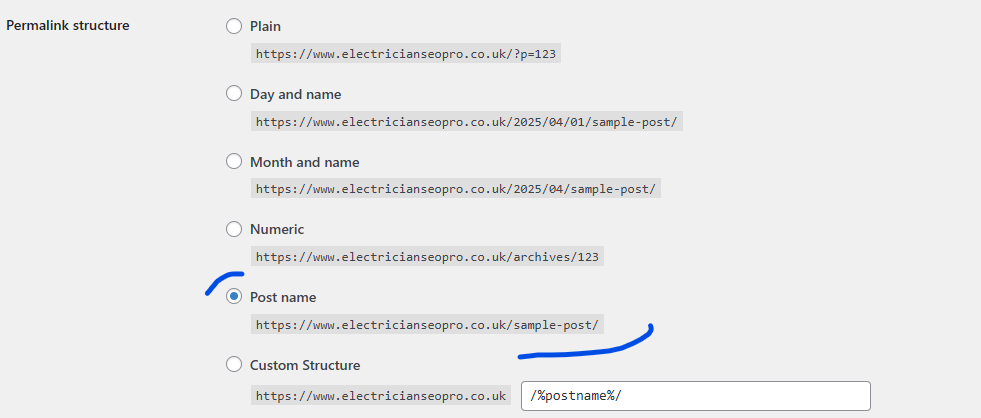This screenshot has height=418, width=981.
Task: Click the Numeric option label
Action: point(277,229)
